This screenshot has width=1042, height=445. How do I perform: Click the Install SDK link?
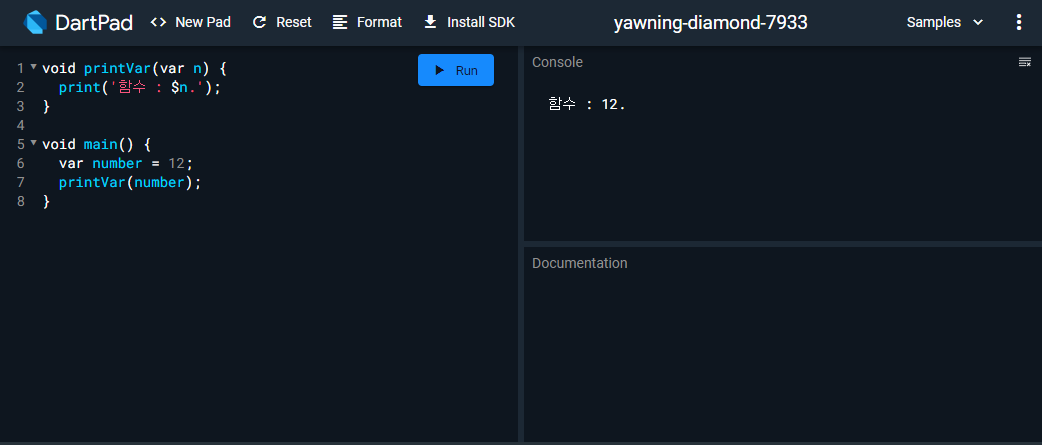pyautogui.click(x=469, y=22)
